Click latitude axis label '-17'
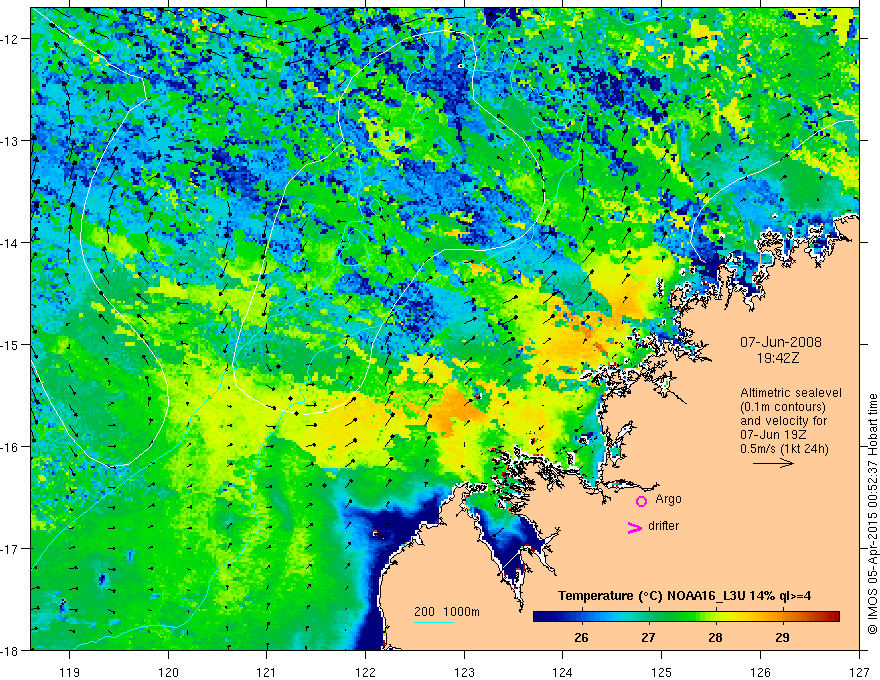Image resolution: width=880 pixels, height=680 pixels. 10,549
